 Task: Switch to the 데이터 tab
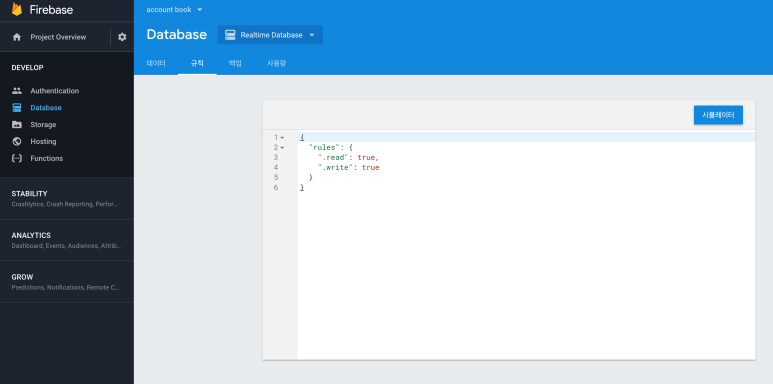tap(156, 64)
